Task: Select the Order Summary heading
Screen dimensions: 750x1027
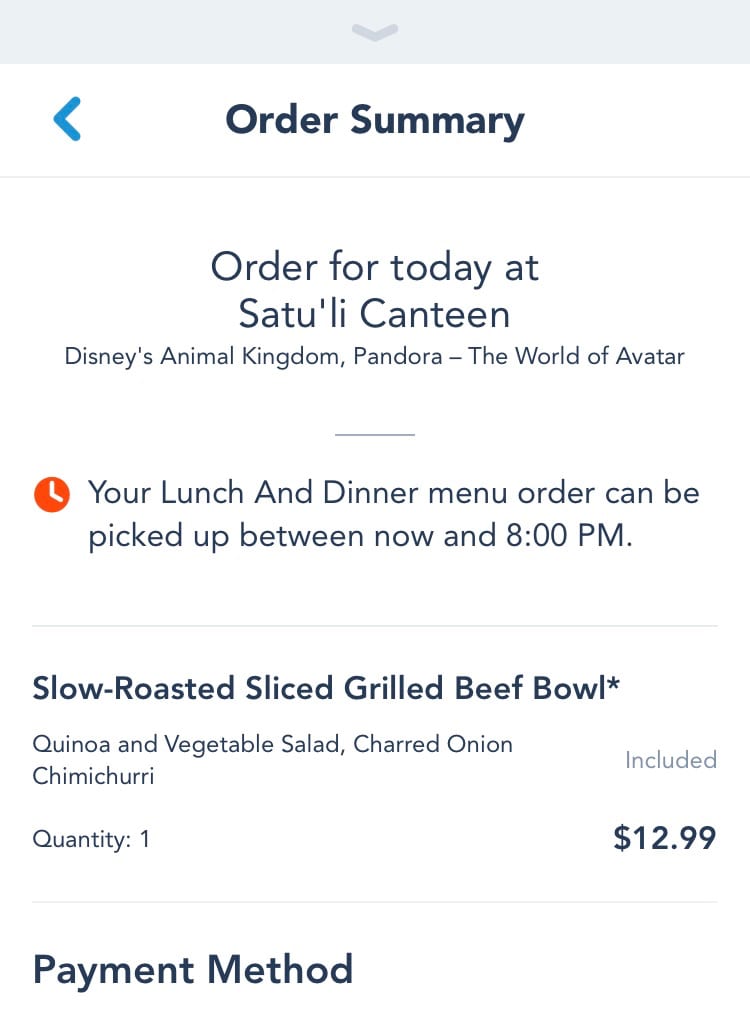Action: pos(375,120)
